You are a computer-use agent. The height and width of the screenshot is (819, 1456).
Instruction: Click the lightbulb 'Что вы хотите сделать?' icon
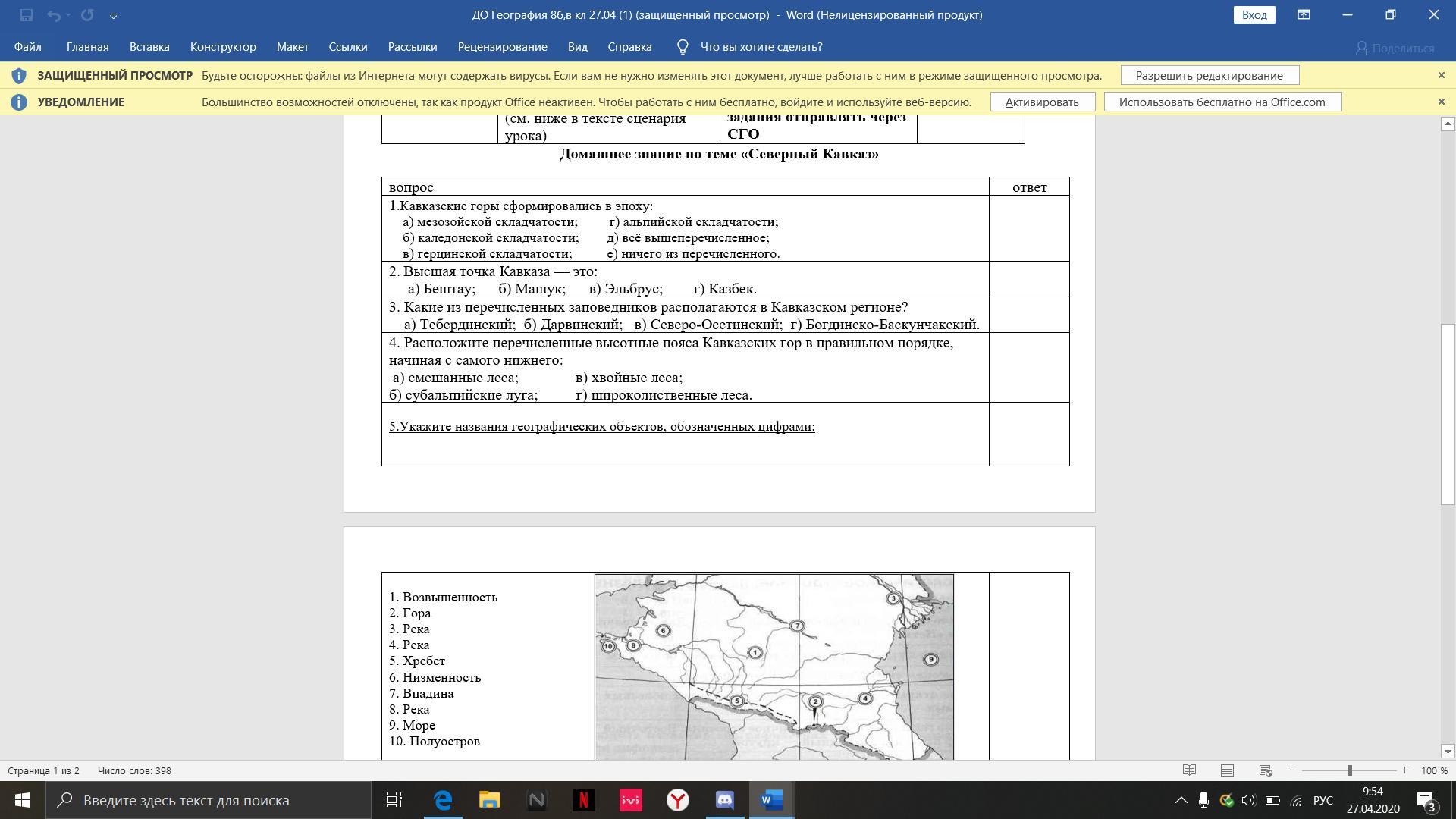(682, 47)
